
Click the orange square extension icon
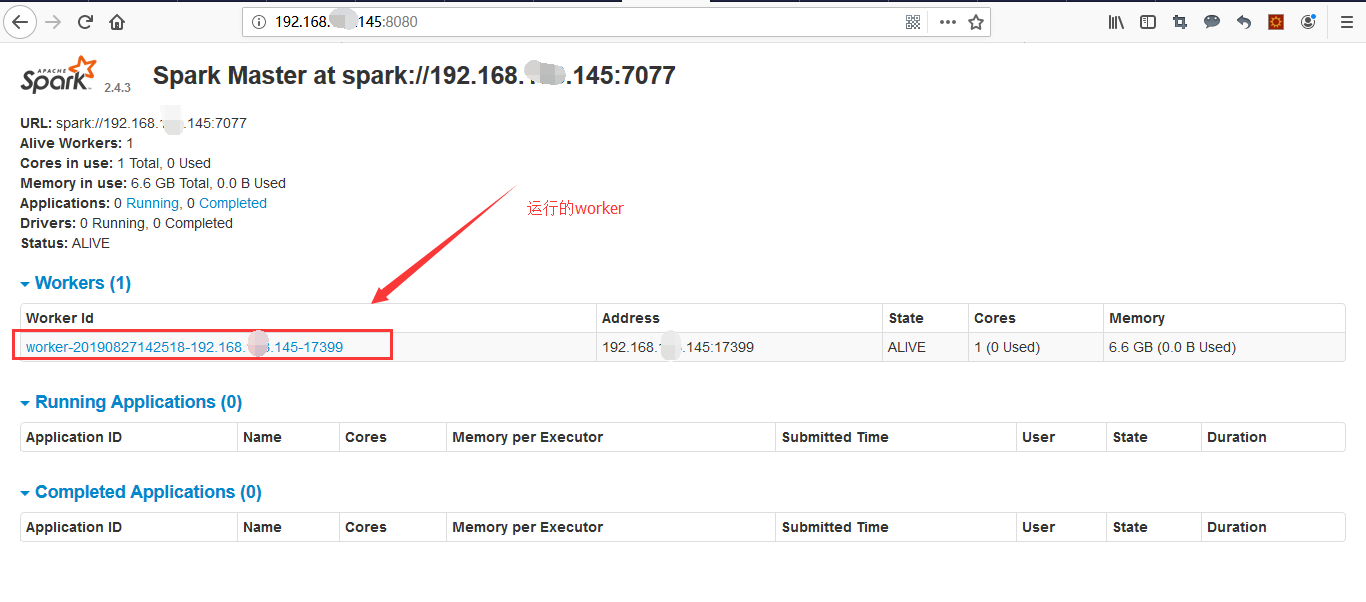point(1276,22)
